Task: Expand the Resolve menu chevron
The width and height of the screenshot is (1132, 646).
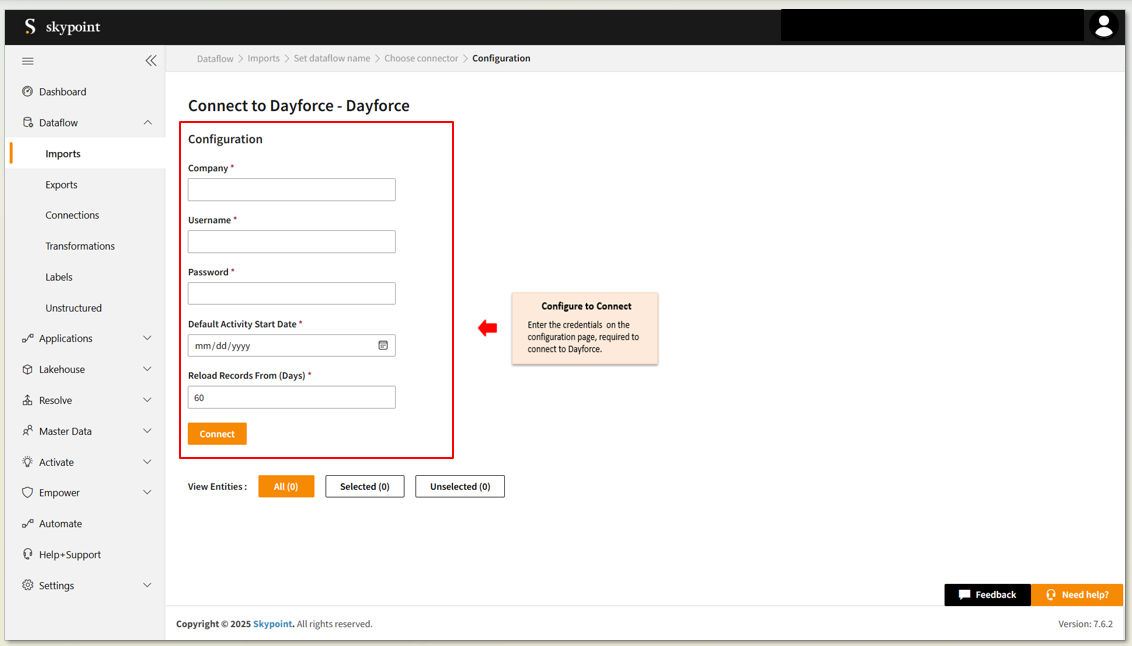Action: (x=147, y=401)
